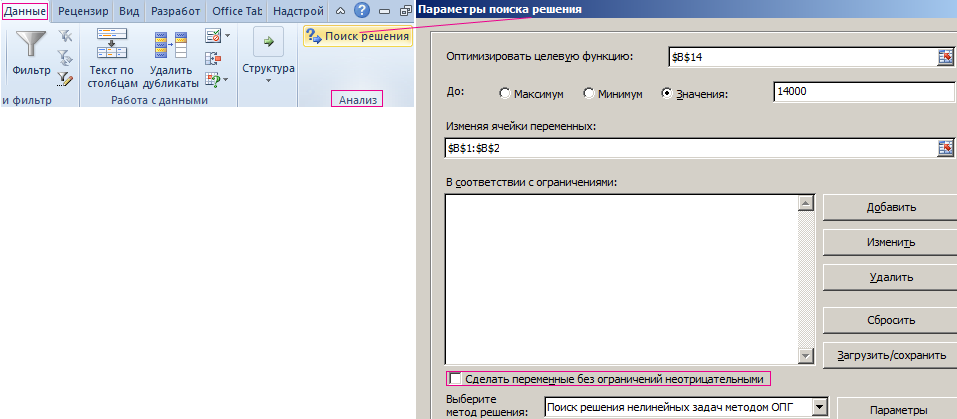Image resolution: width=957 pixels, height=419 pixels.
Task: Open Advanced filter with pencil icon
Action: point(65,78)
